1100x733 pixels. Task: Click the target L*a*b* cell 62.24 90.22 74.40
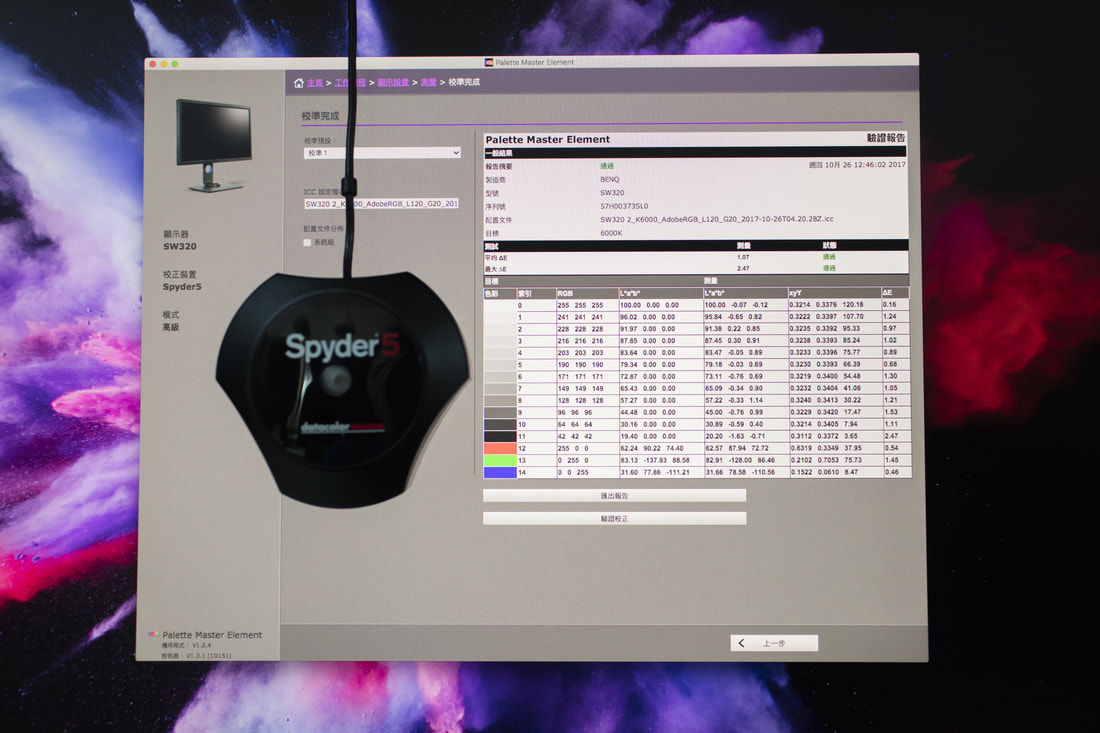[x=652, y=448]
